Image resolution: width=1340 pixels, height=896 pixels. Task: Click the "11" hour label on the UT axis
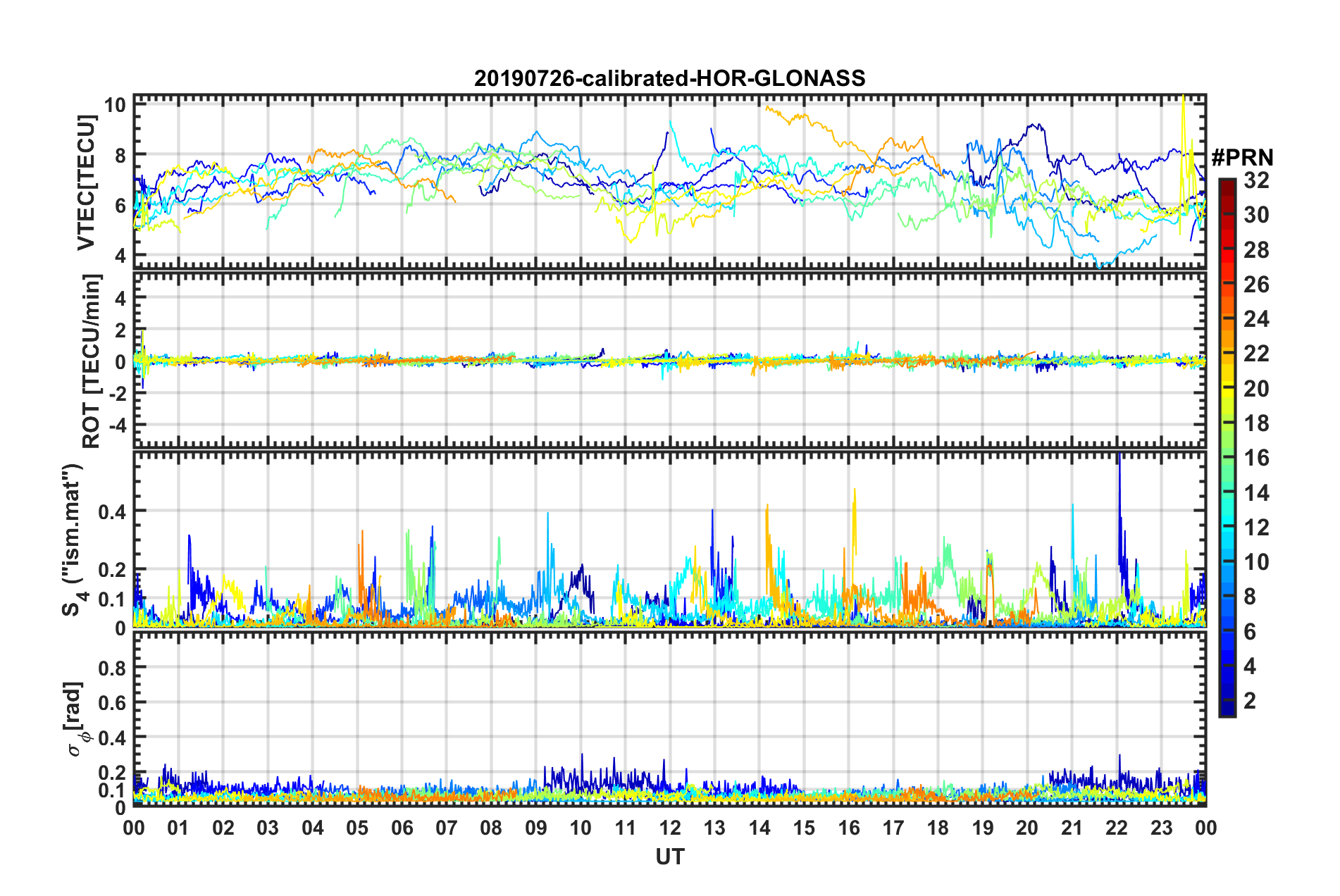[626, 828]
